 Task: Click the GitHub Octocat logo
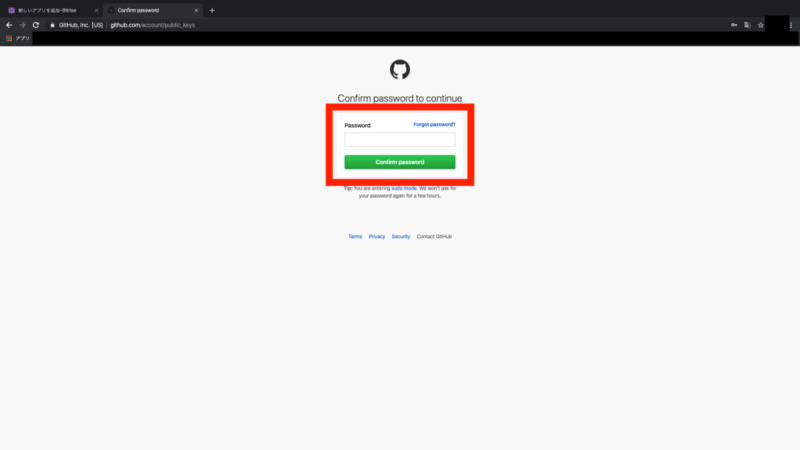pos(400,69)
